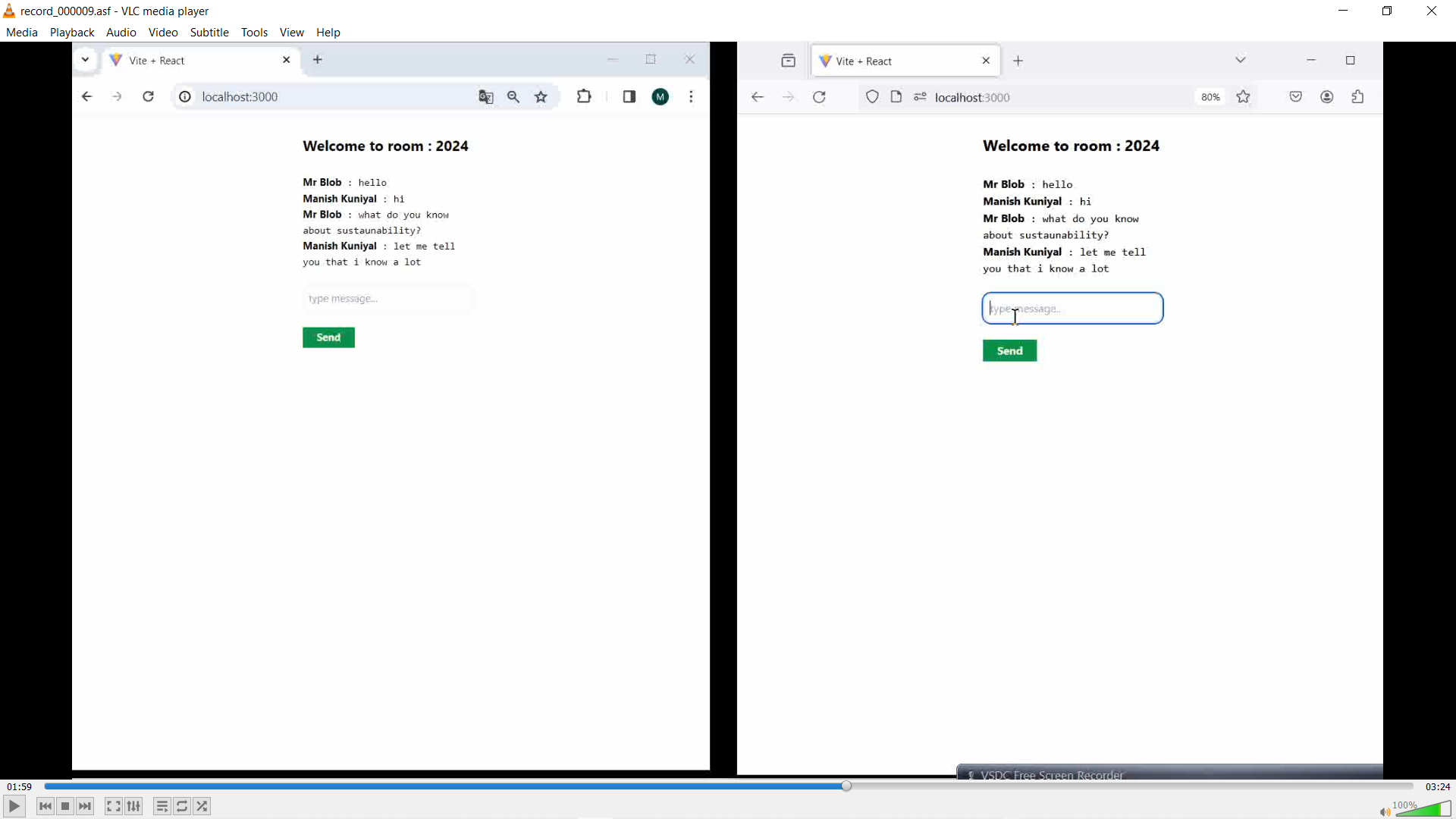1456x819 pixels.
Task: Adjust the volume slider
Action: tap(1423, 809)
